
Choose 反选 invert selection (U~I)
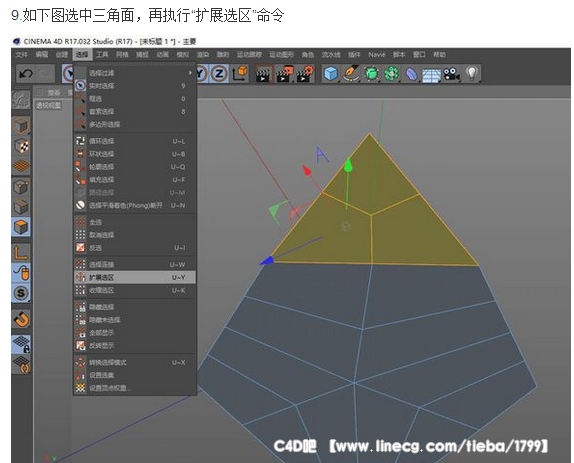click(x=135, y=247)
